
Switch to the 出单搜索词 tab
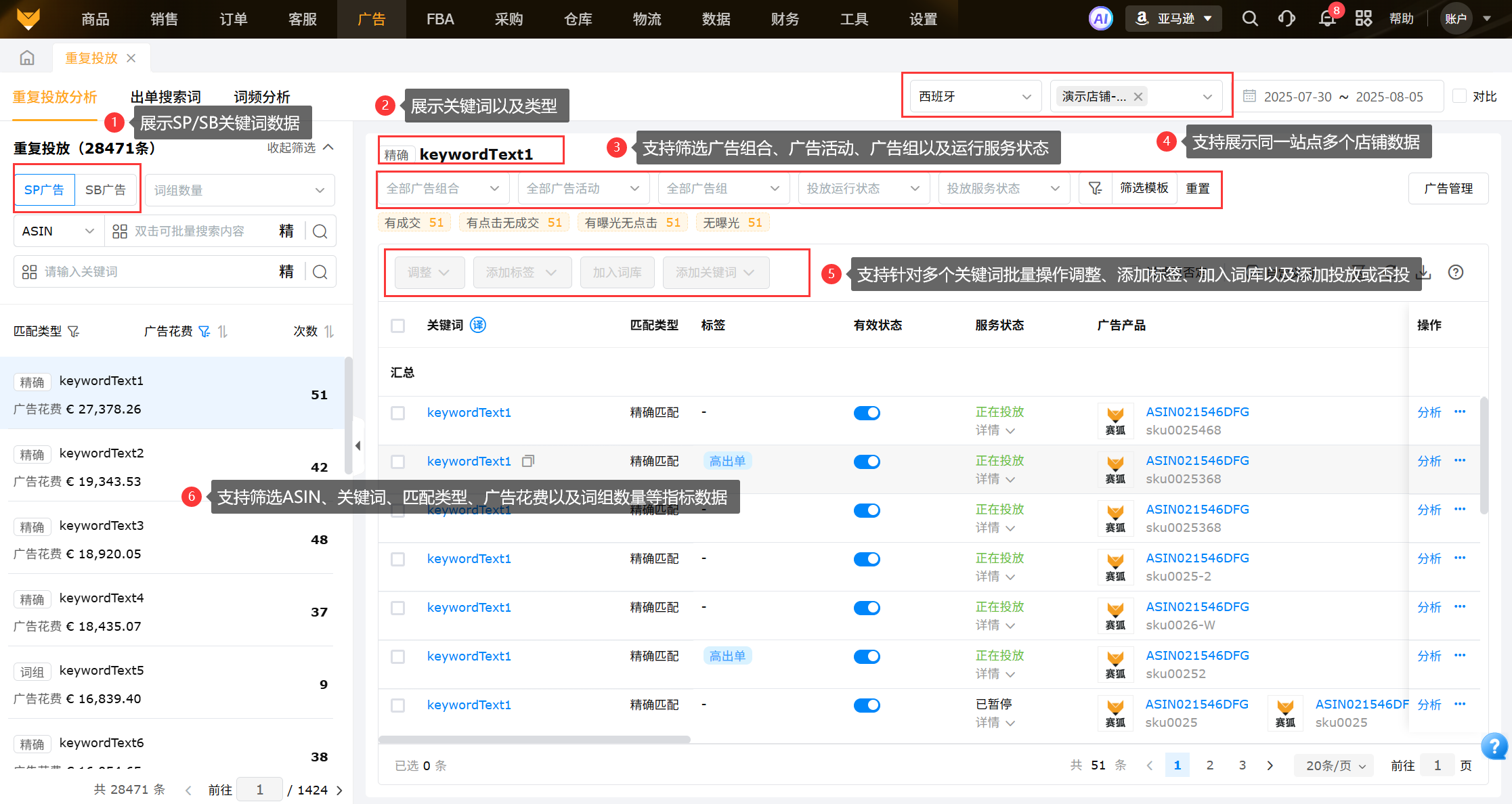click(x=166, y=97)
